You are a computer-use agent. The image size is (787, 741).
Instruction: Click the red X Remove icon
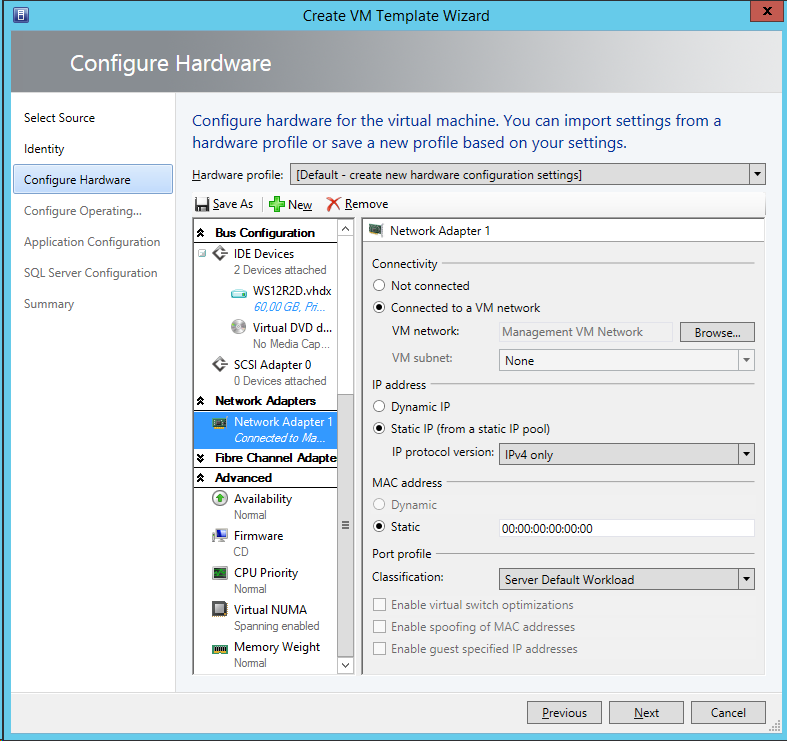[x=333, y=204]
